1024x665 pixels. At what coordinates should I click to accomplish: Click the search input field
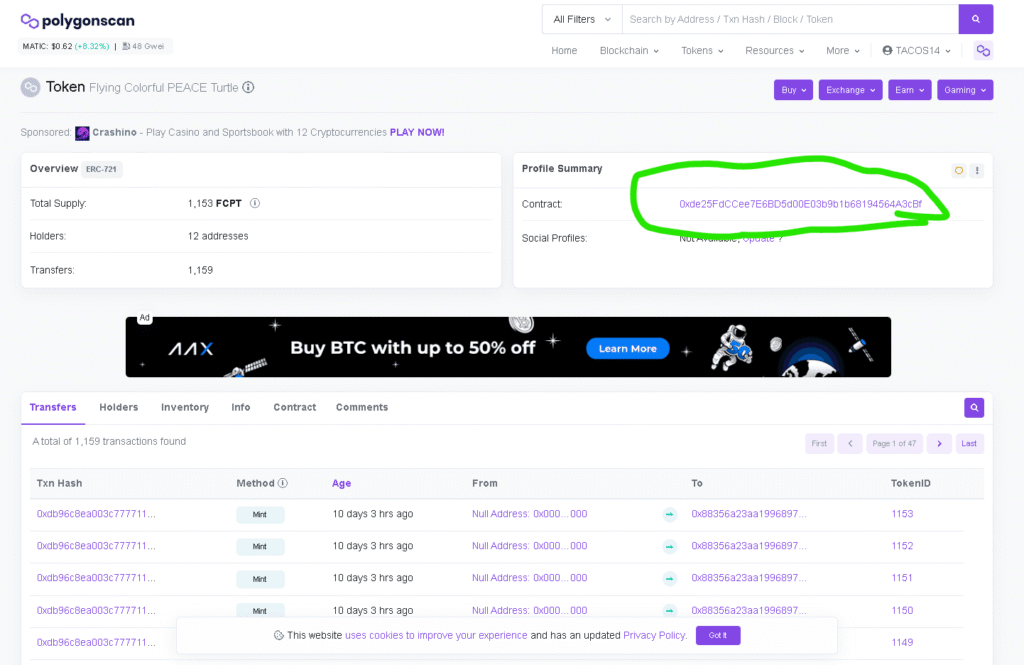tap(789, 19)
